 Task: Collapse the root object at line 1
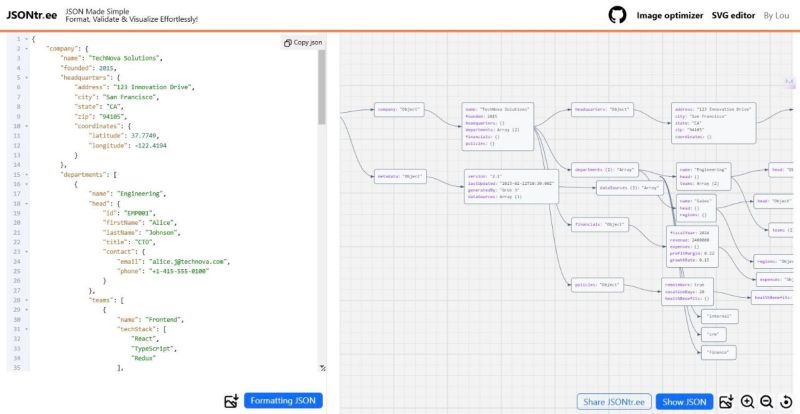point(27,39)
